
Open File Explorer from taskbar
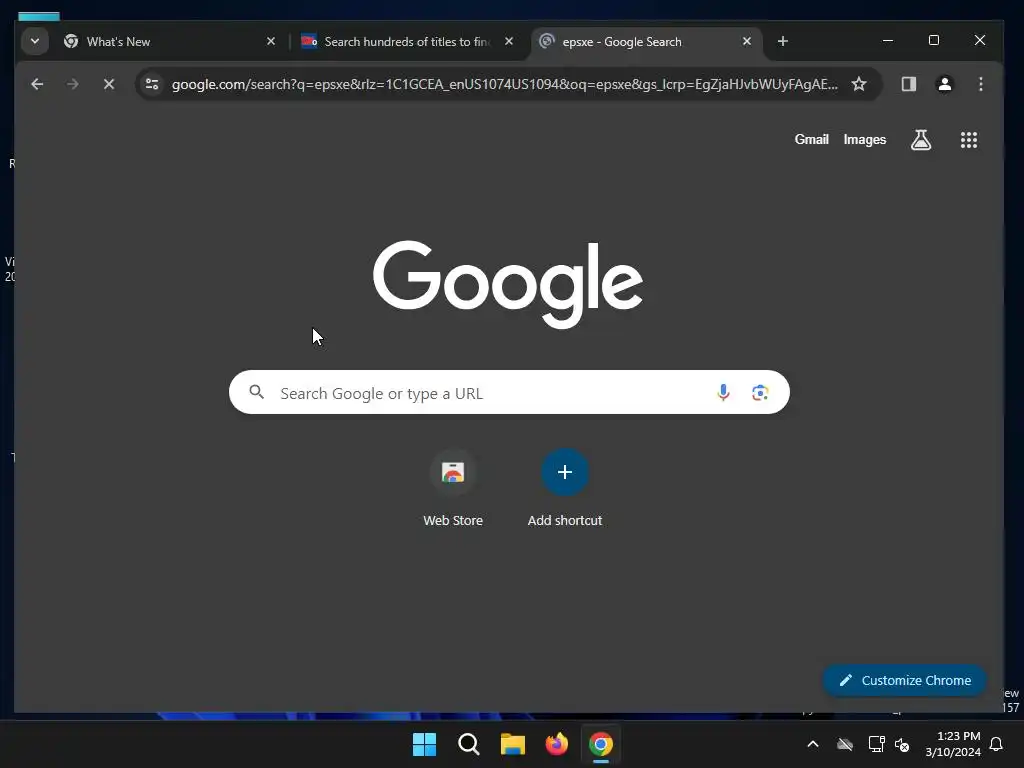tap(513, 744)
